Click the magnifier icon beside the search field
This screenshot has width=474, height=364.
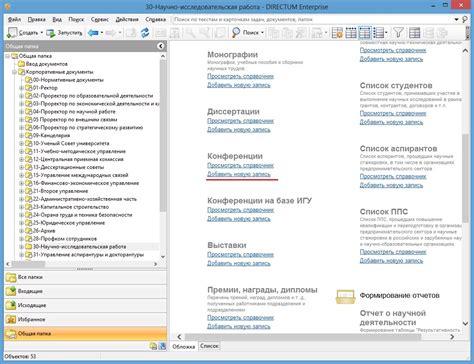pos(465,20)
